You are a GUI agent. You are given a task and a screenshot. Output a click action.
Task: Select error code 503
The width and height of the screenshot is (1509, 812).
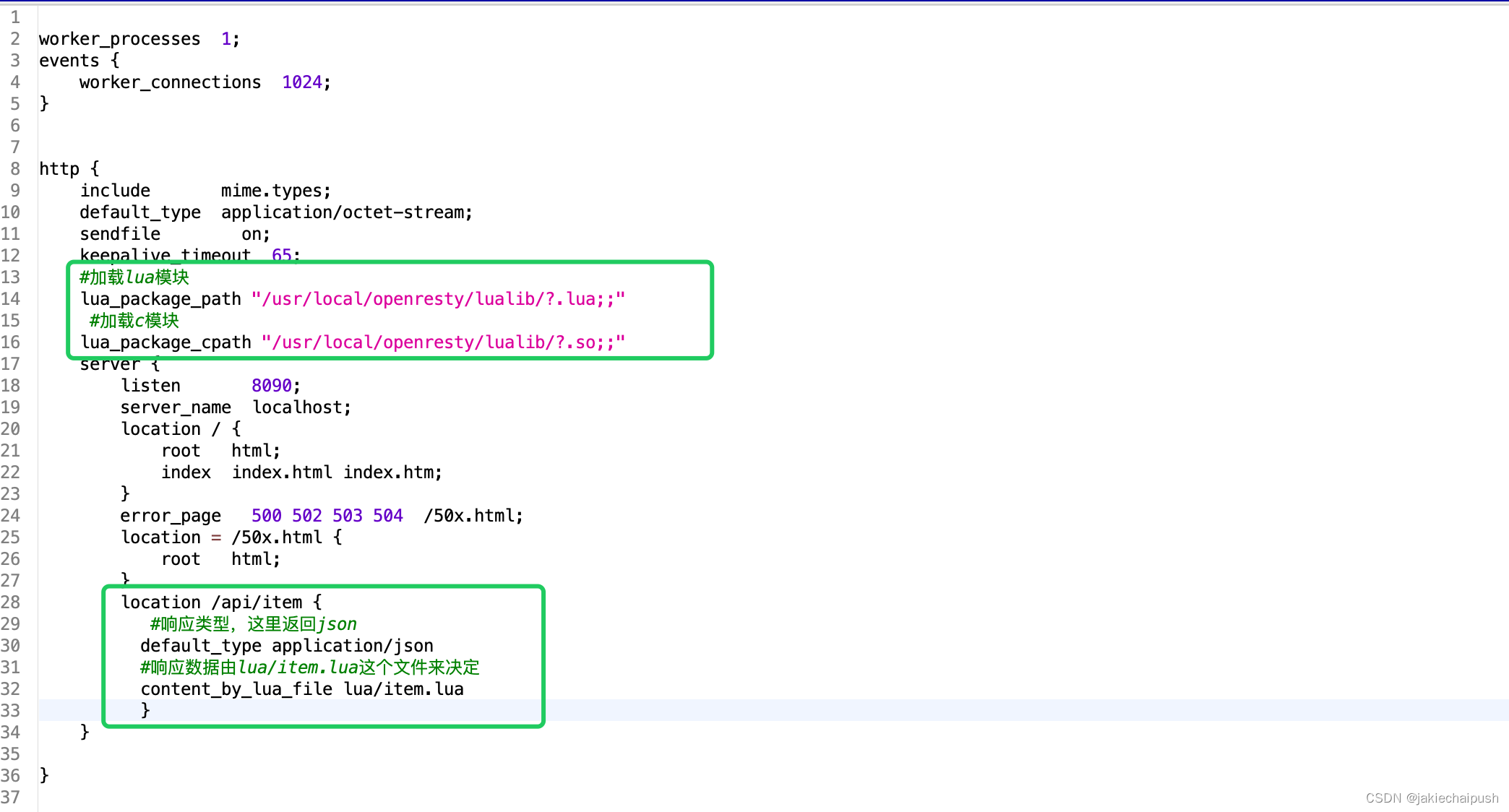tap(348, 516)
